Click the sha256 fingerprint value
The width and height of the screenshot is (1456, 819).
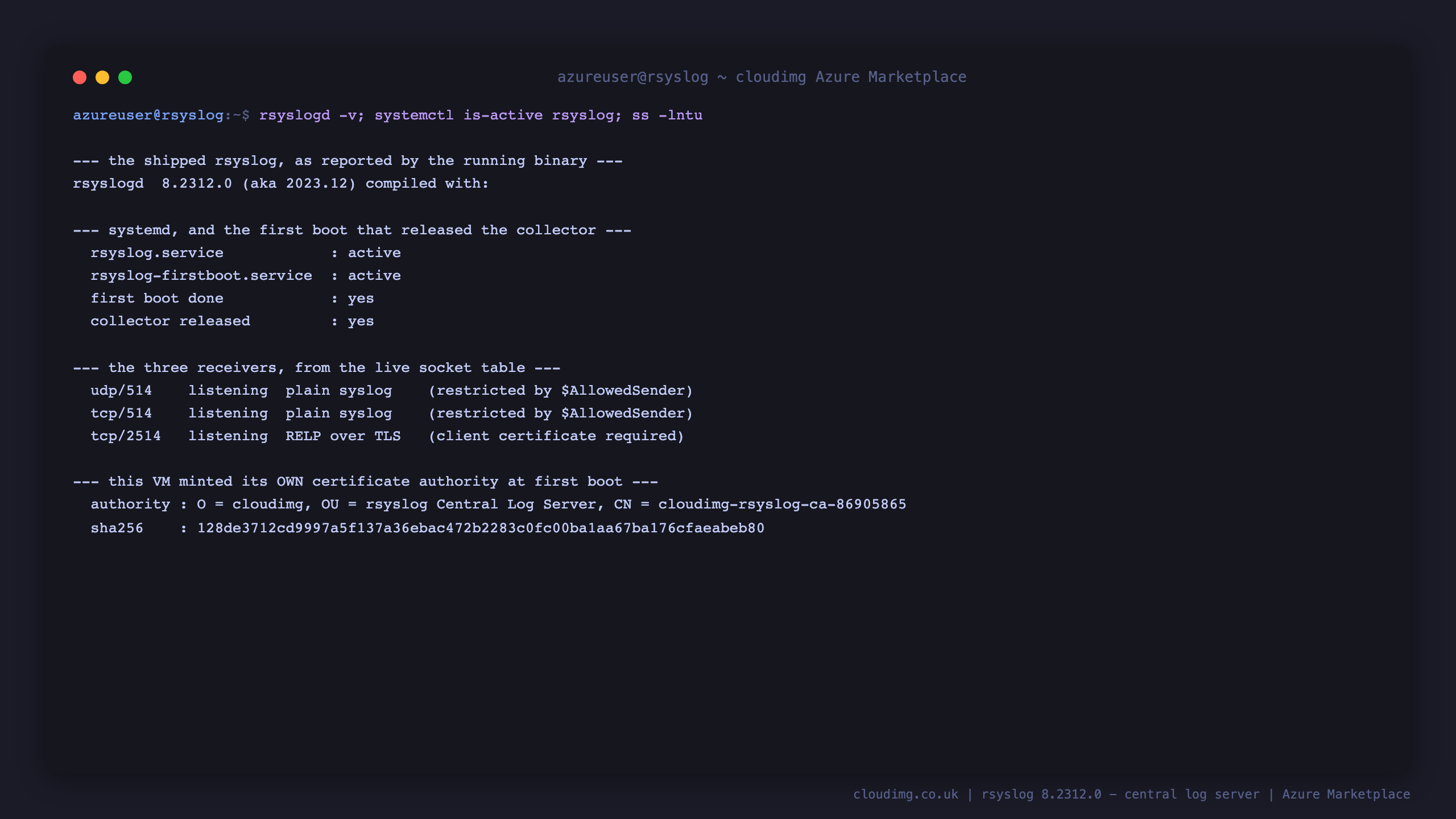point(481,528)
